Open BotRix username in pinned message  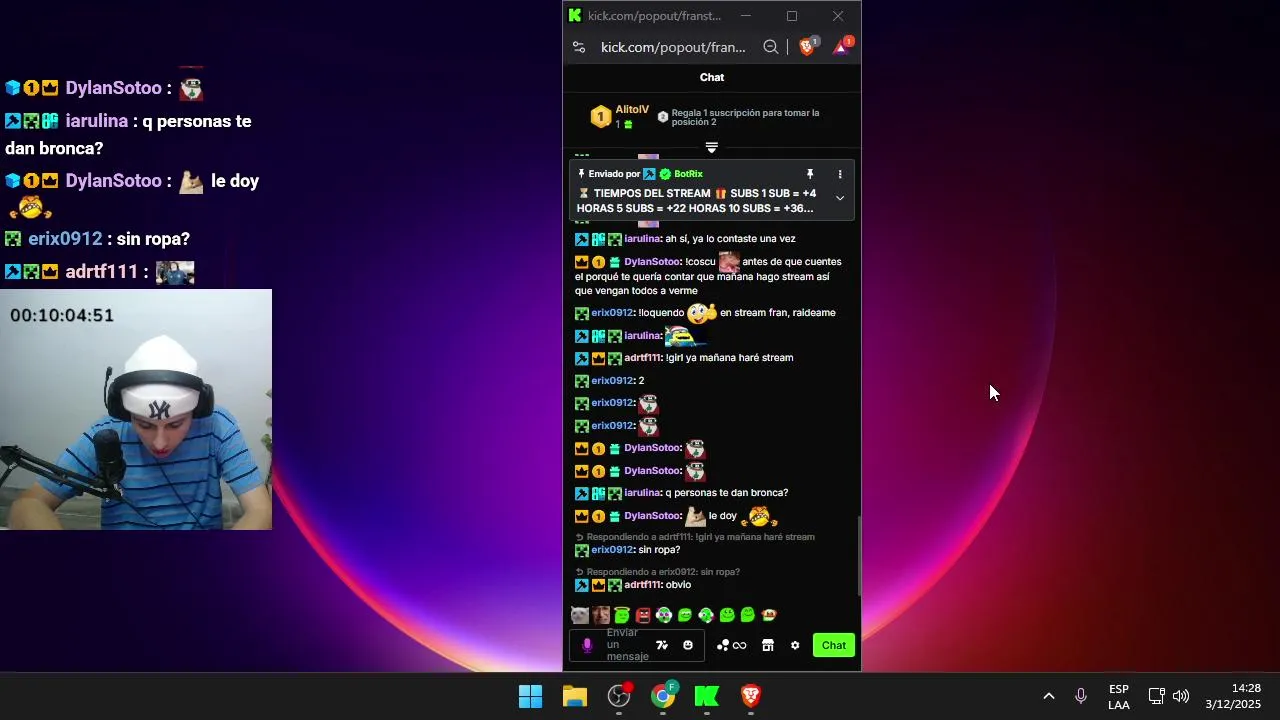(688, 174)
